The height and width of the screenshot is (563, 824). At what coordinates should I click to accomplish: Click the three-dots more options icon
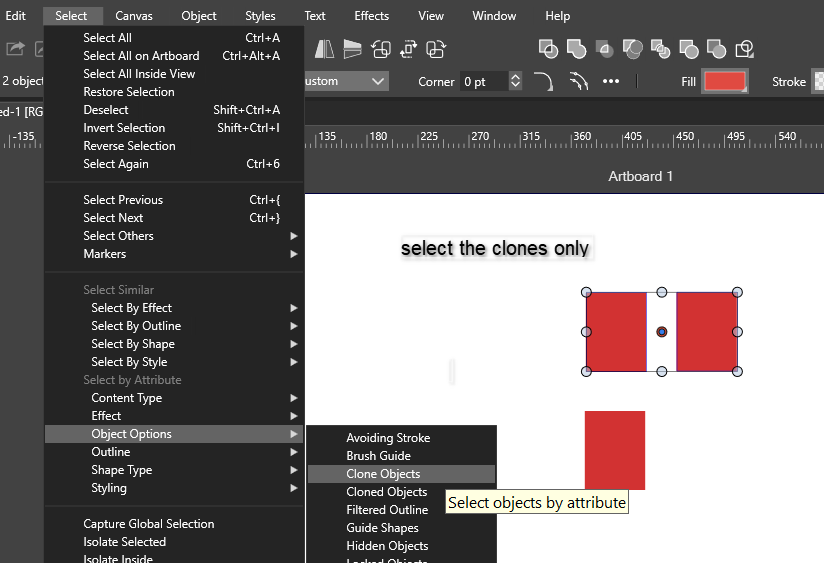click(x=611, y=82)
